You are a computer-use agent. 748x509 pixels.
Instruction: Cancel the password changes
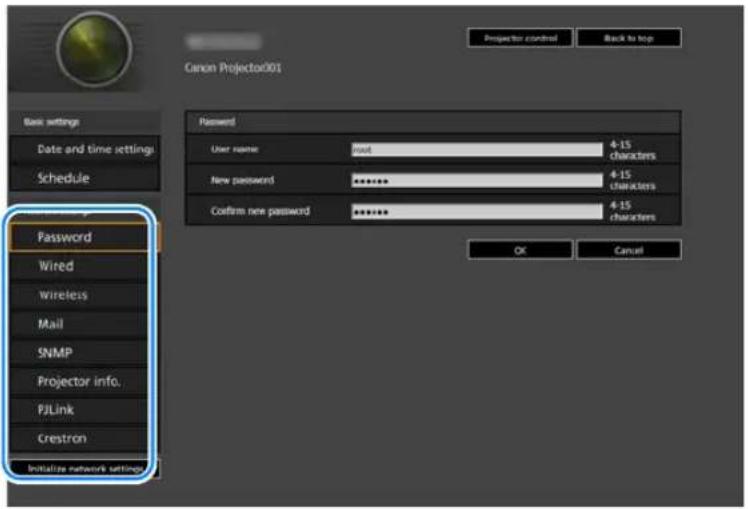(x=629, y=250)
